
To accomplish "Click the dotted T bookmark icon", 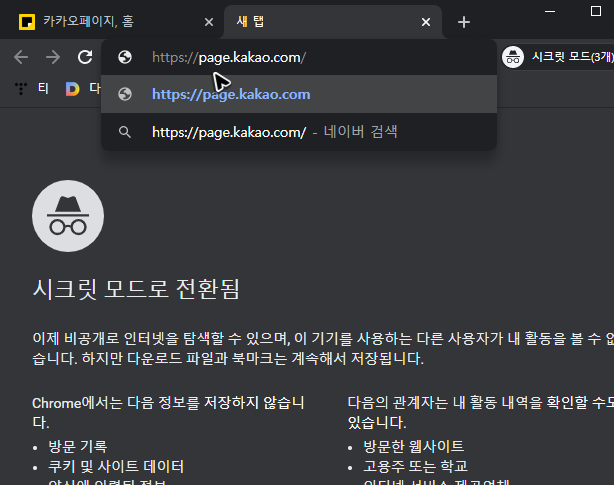I will [21, 88].
